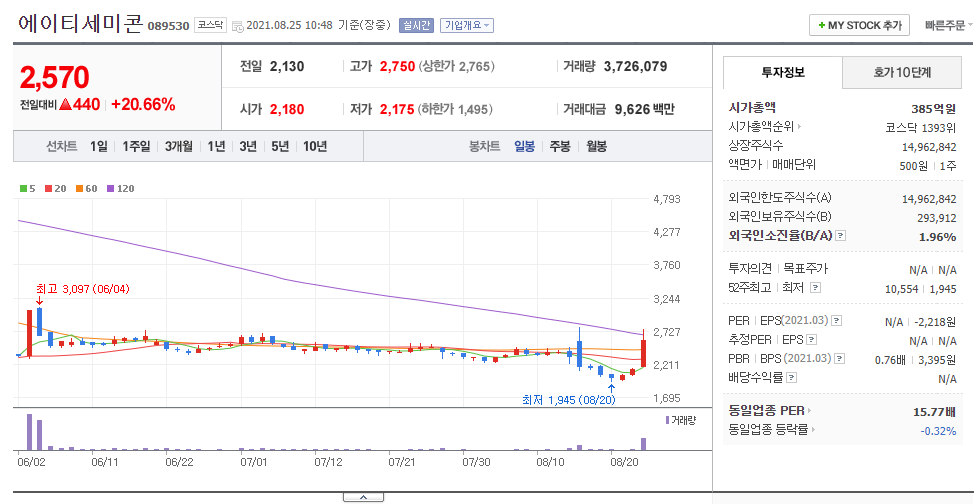Click the help icon next to 52주최고 | 최저
Image resolution: width=977 pixels, height=504 pixels.
(x=816, y=288)
